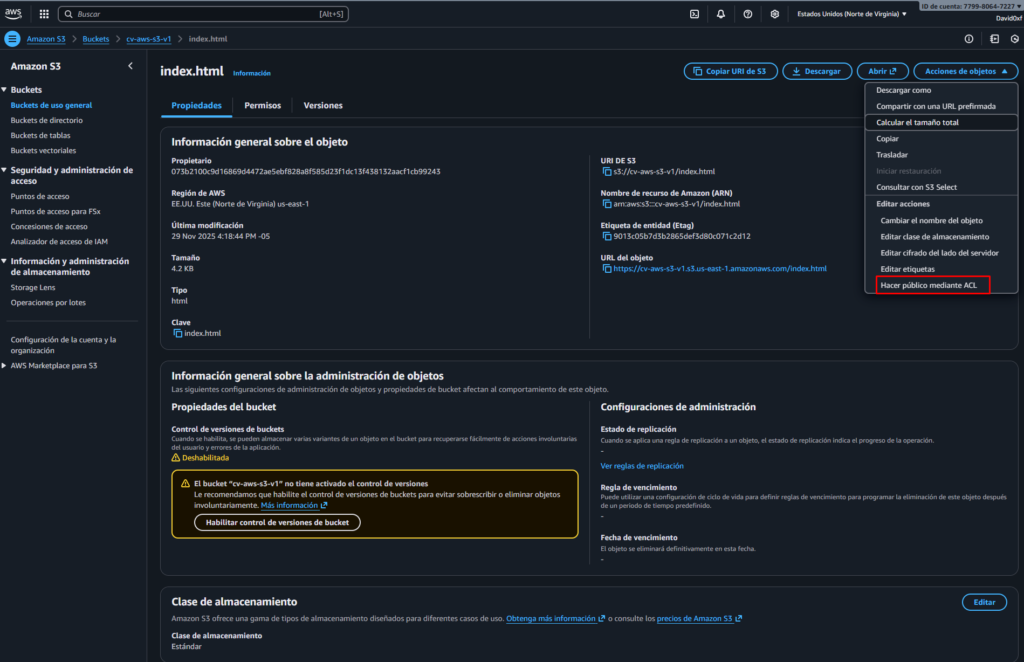
Task: Open the Ver reglas de replicación link
Action: [642, 466]
